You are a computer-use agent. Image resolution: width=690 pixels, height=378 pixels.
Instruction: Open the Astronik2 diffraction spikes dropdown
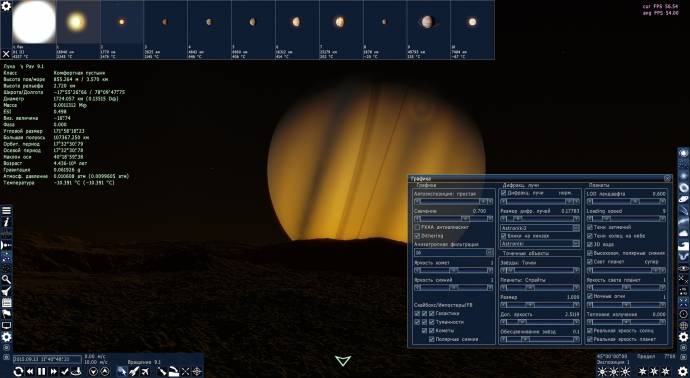[x=540, y=228]
